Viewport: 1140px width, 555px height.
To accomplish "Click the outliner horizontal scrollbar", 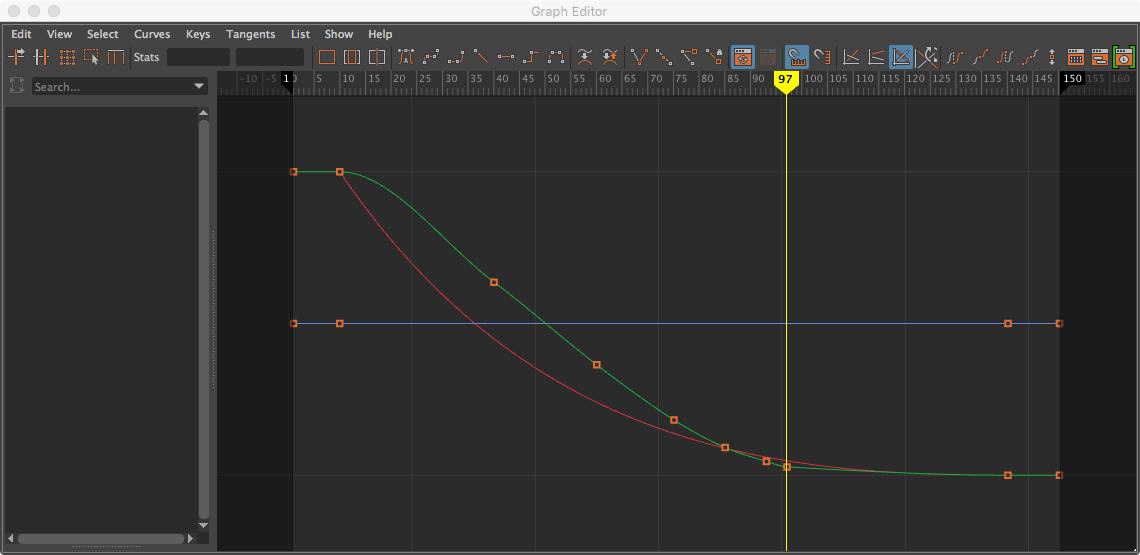I will 100,539.
